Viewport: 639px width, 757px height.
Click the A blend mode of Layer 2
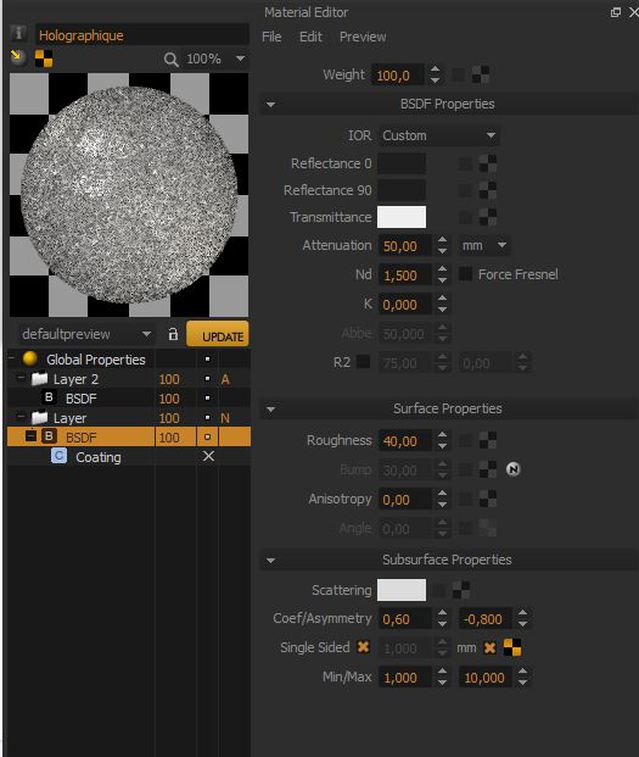pos(225,379)
